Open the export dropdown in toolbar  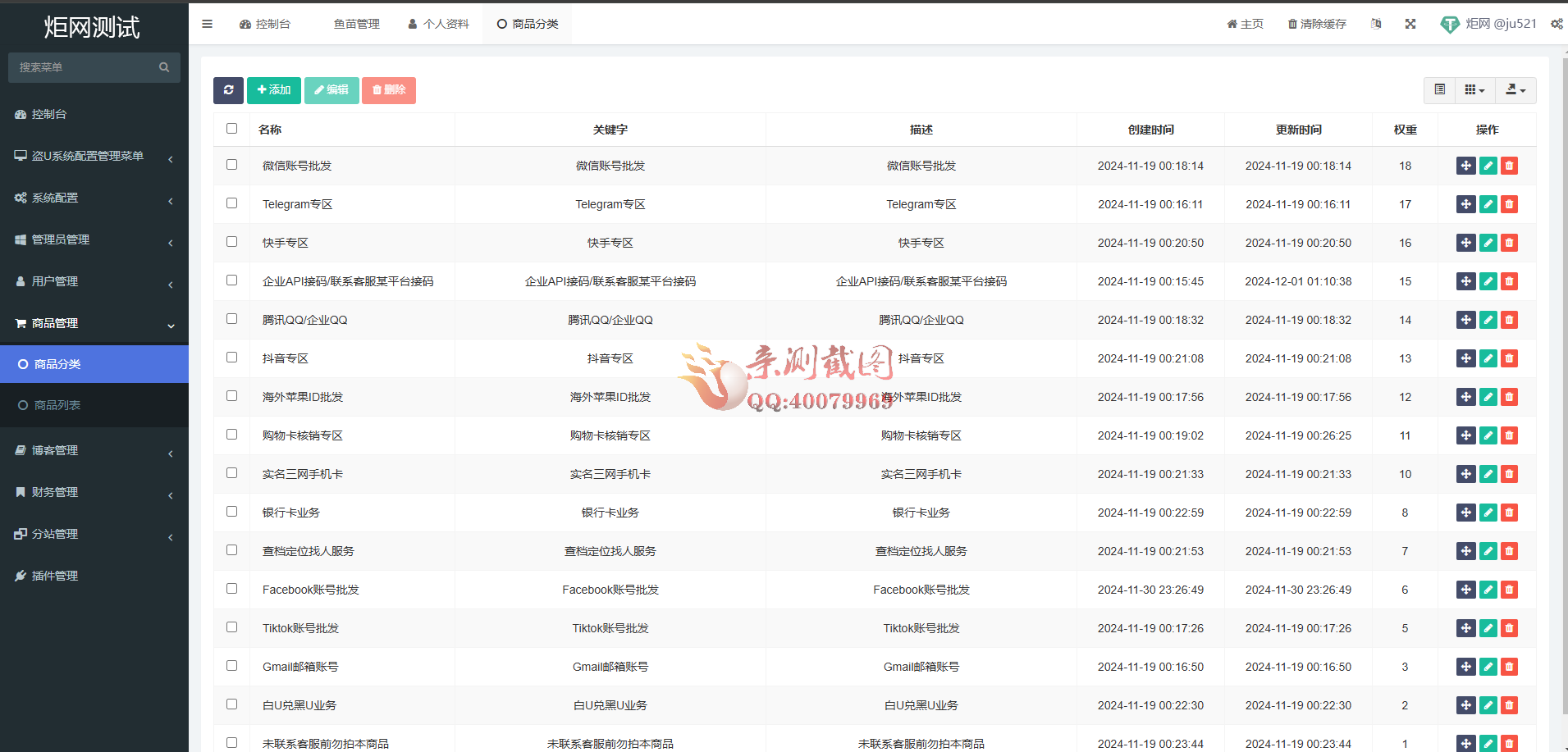click(1515, 90)
